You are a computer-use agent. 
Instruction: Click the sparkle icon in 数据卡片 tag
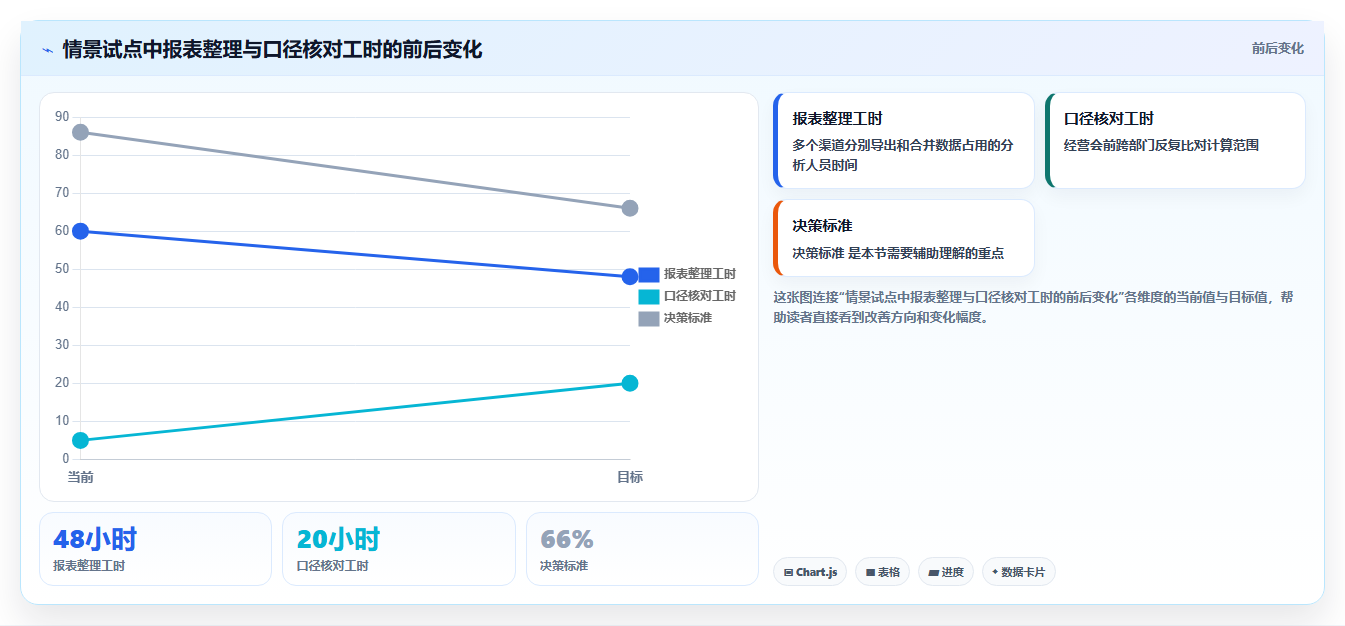[x=995, y=573]
